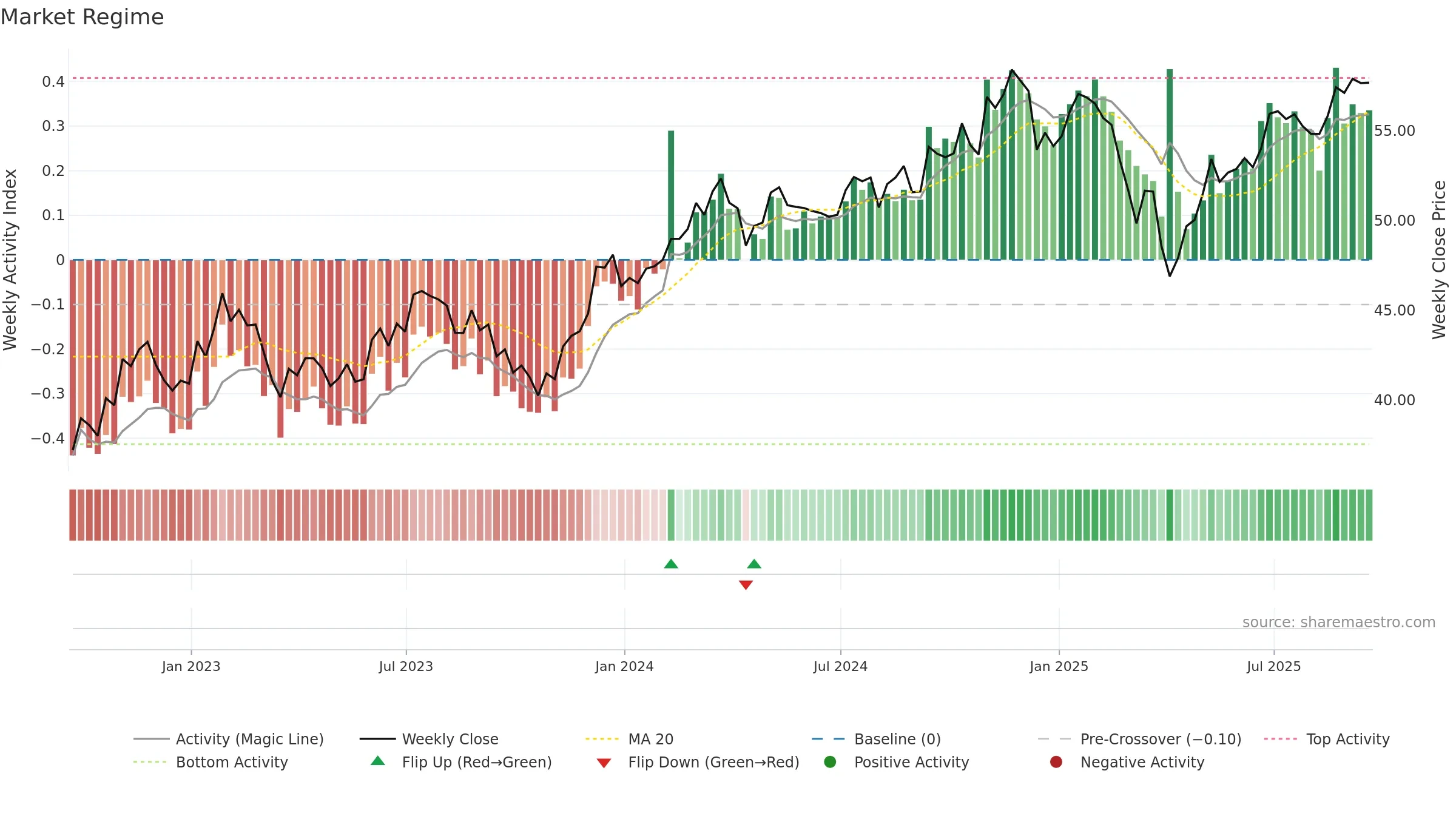Click the 55.00 price axis label
The width and height of the screenshot is (1456, 819).
point(1394,131)
